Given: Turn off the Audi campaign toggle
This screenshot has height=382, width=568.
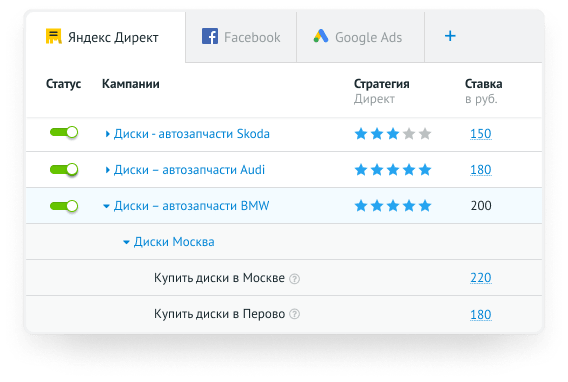Looking at the screenshot, I should coord(64,169).
